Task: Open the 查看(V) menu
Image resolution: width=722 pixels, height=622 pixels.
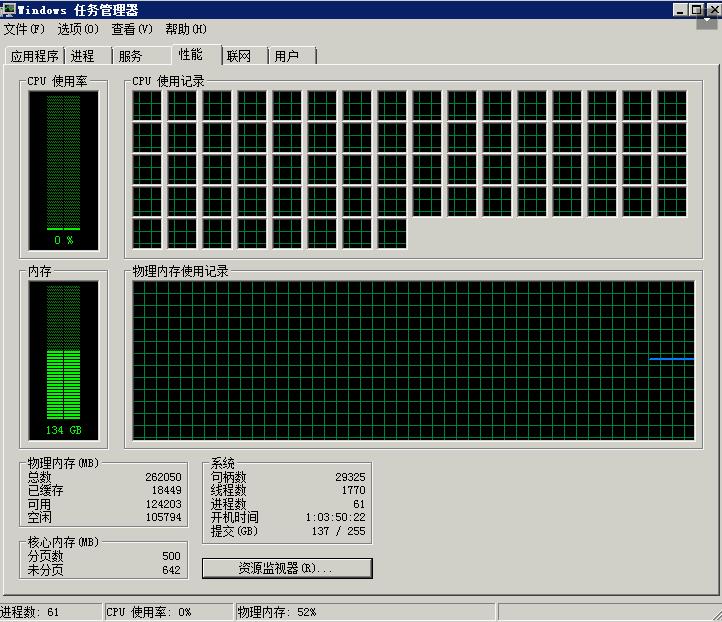Action: [132, 29]
